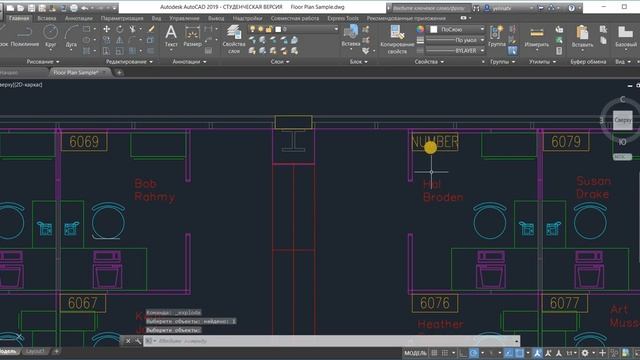
Task: Expand the Рисование panel
Action: [x=43, y=62]
